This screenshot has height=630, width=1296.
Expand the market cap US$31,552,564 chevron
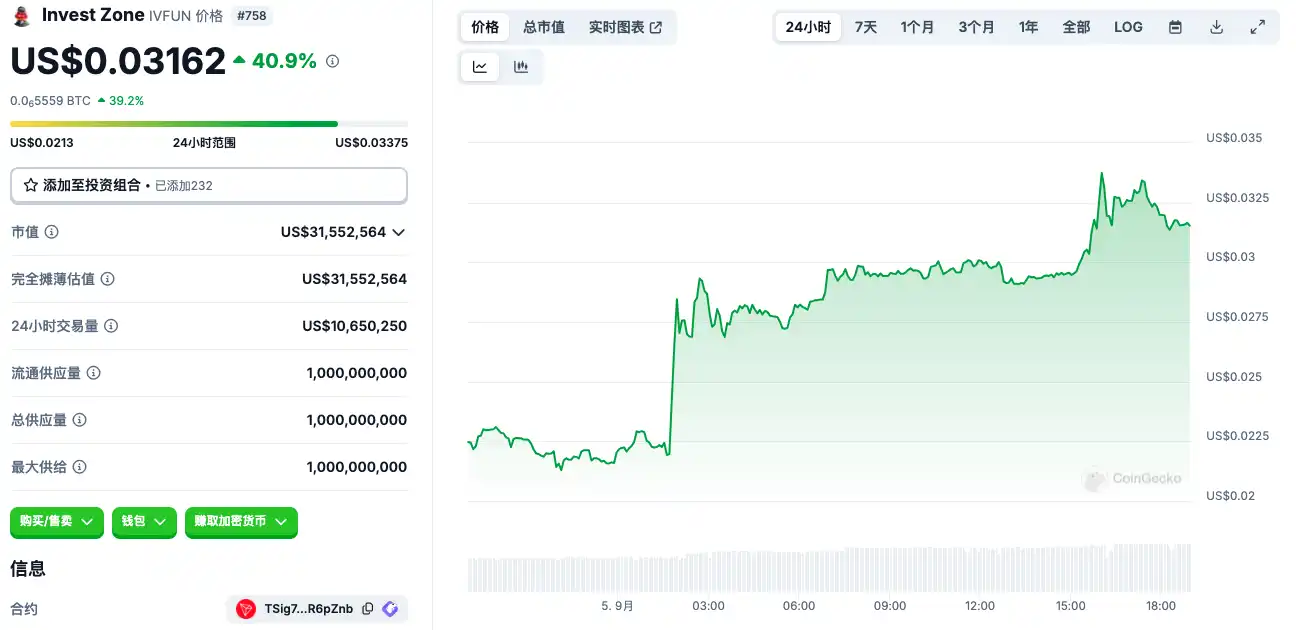(x=399, y=232)
